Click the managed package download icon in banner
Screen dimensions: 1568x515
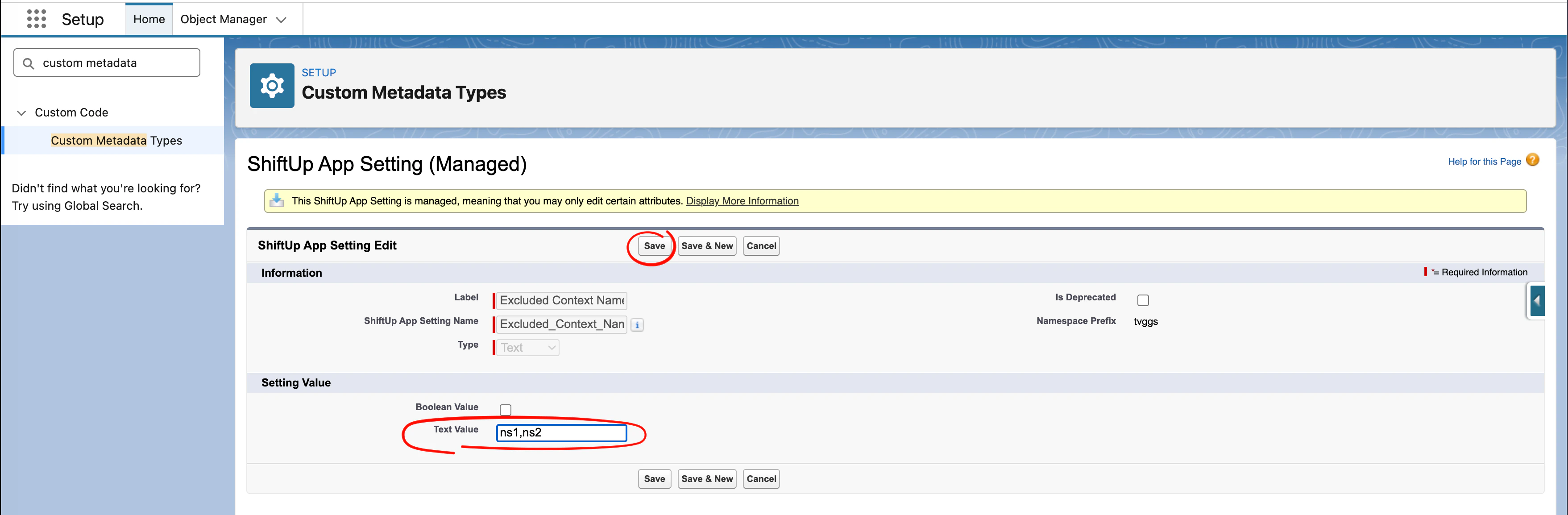coord(277,201)
